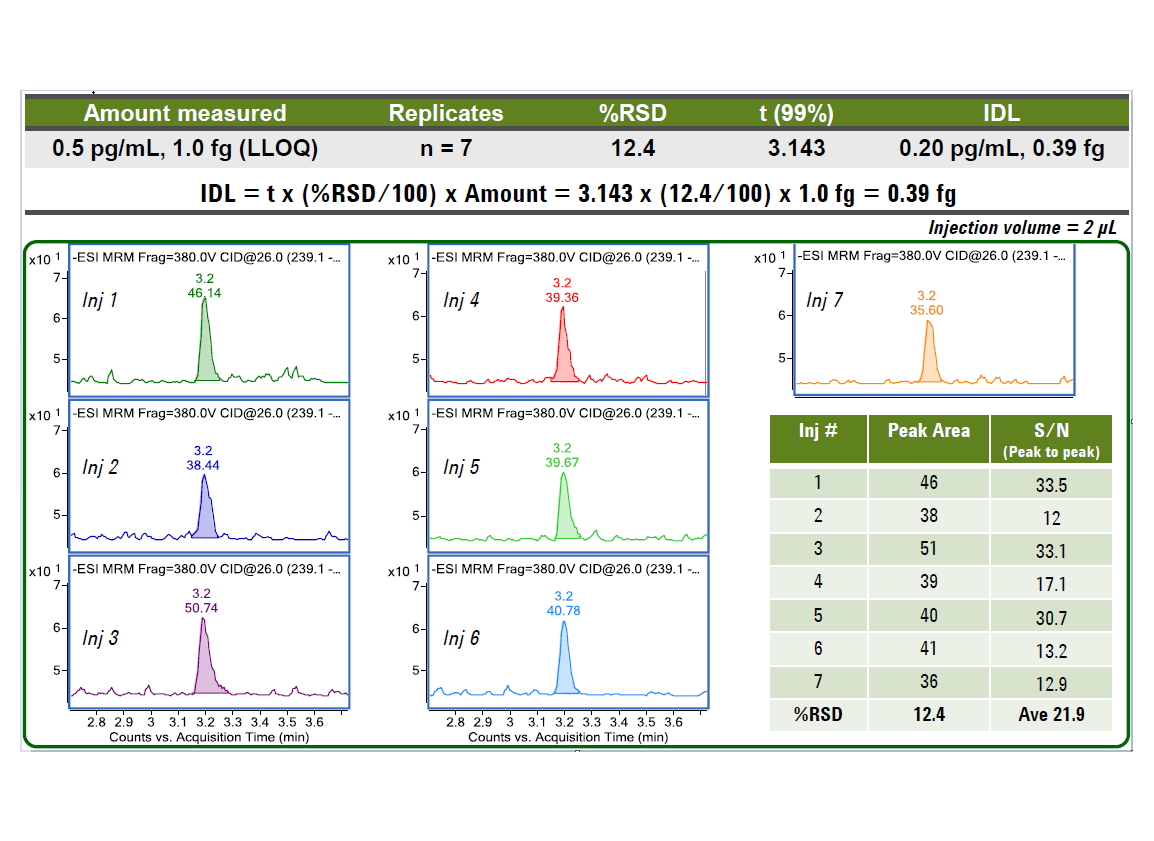Click the peak label '39.67'
The image size is (1154, 841).
(x=562, y=462)
